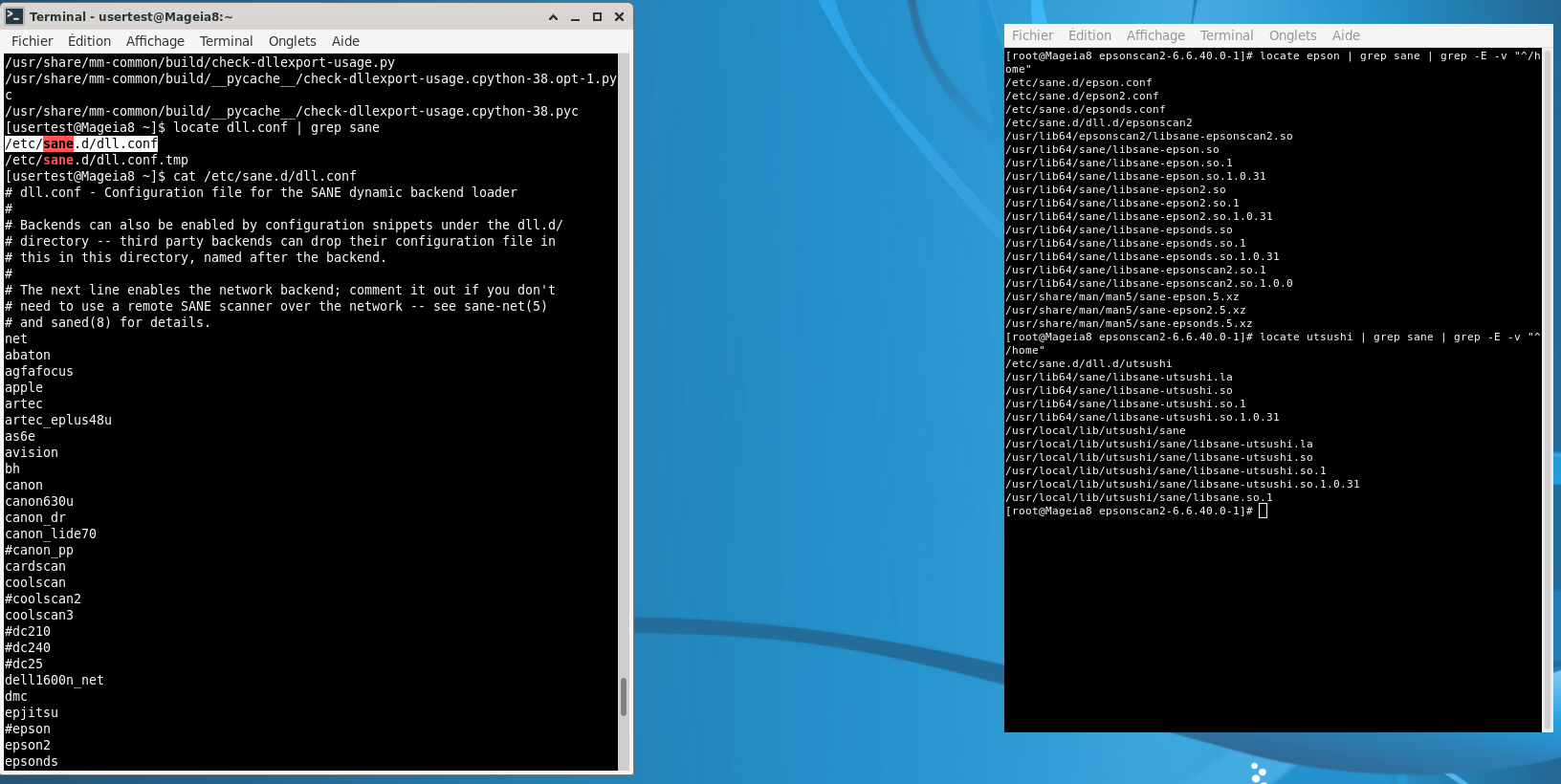The width and height of the screenshot is (1561, 784).
Task: Click the highlighted /etc/sane.d/dll.conf line
Action: 81,143
